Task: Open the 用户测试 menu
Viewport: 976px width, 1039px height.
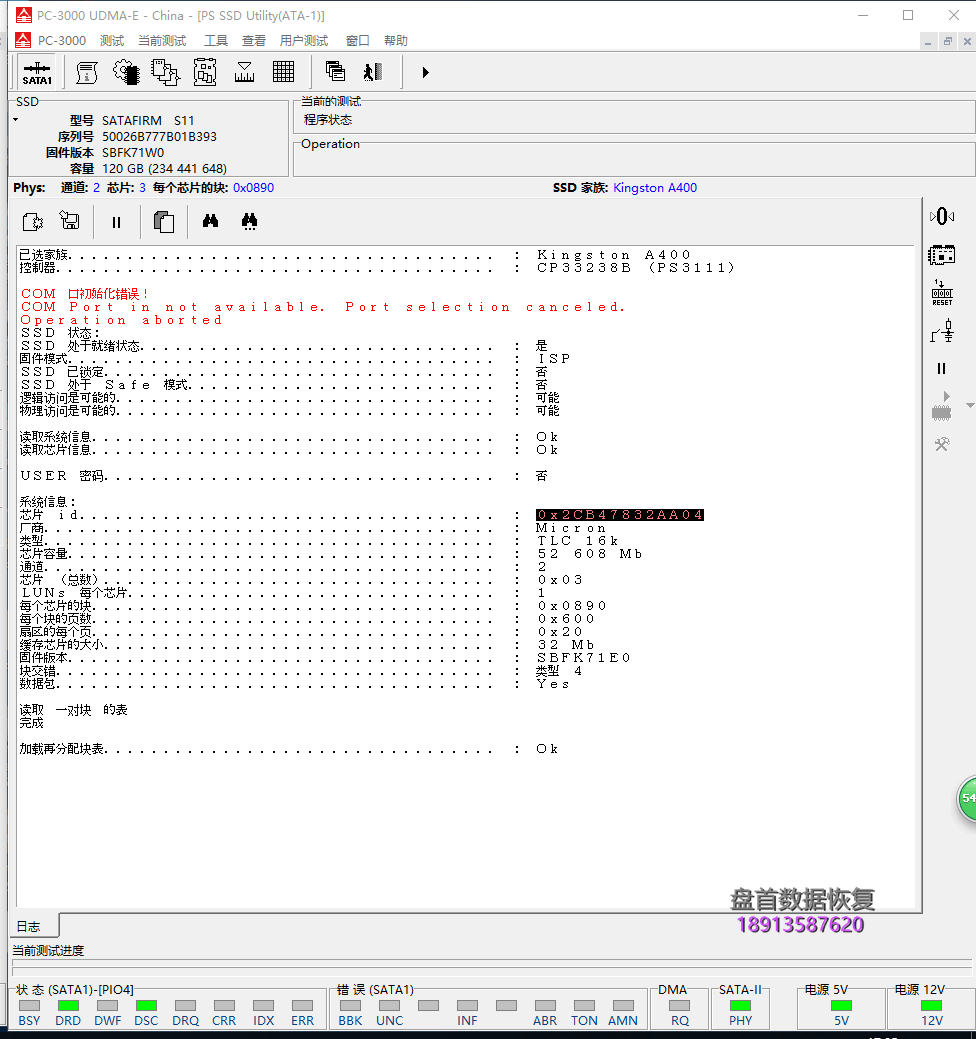Action: click(x=303, y=40)
